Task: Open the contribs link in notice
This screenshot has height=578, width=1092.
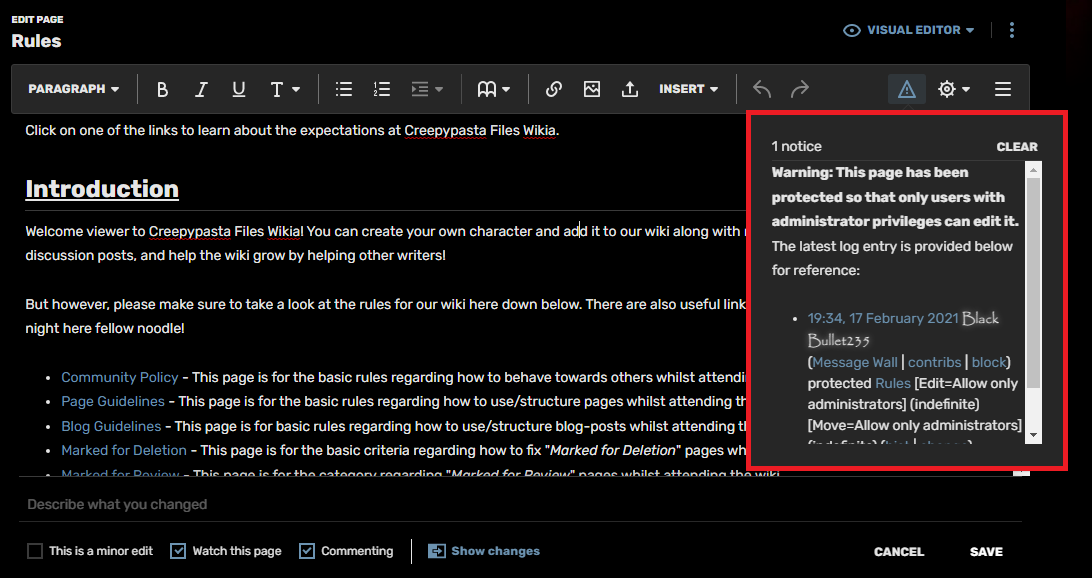Action: [x=935, y=362]
